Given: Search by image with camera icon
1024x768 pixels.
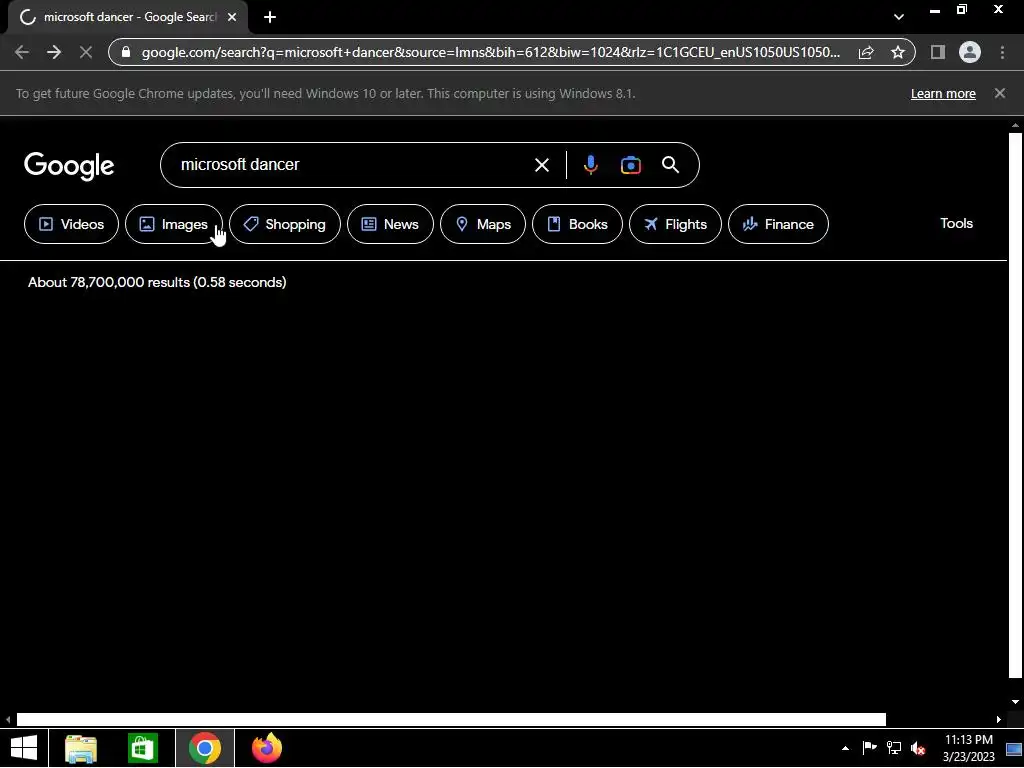Looking at the screenshot, I should click(x=630, y=165).
